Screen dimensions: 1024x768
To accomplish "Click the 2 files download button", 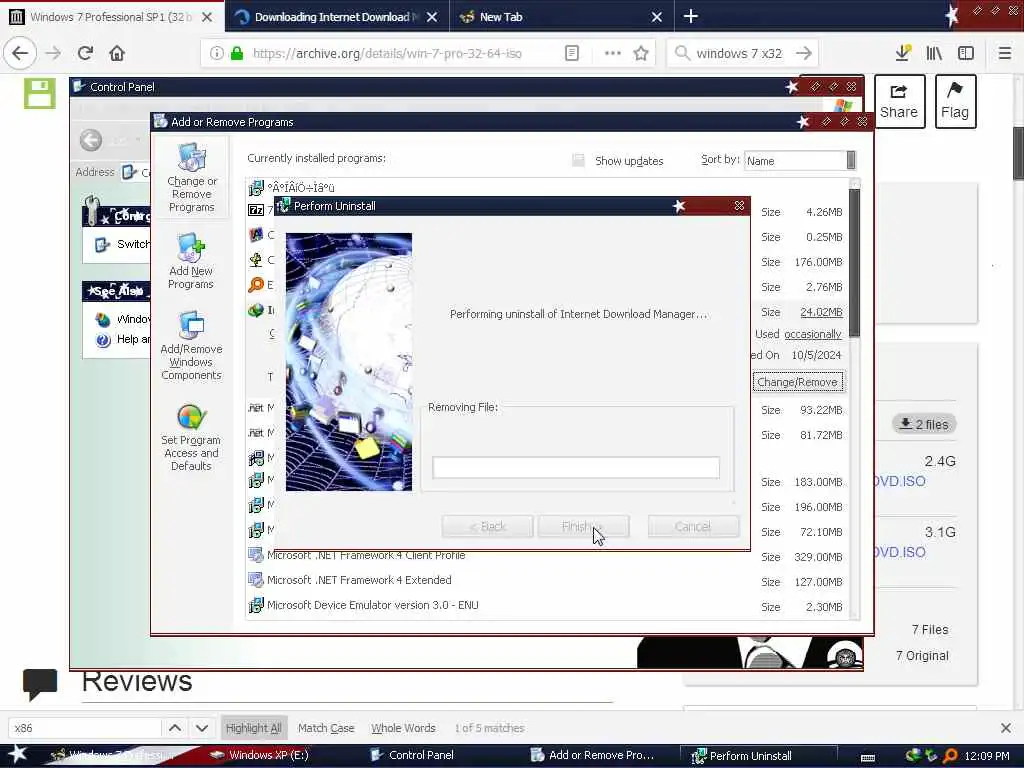I will click(924, 424).
